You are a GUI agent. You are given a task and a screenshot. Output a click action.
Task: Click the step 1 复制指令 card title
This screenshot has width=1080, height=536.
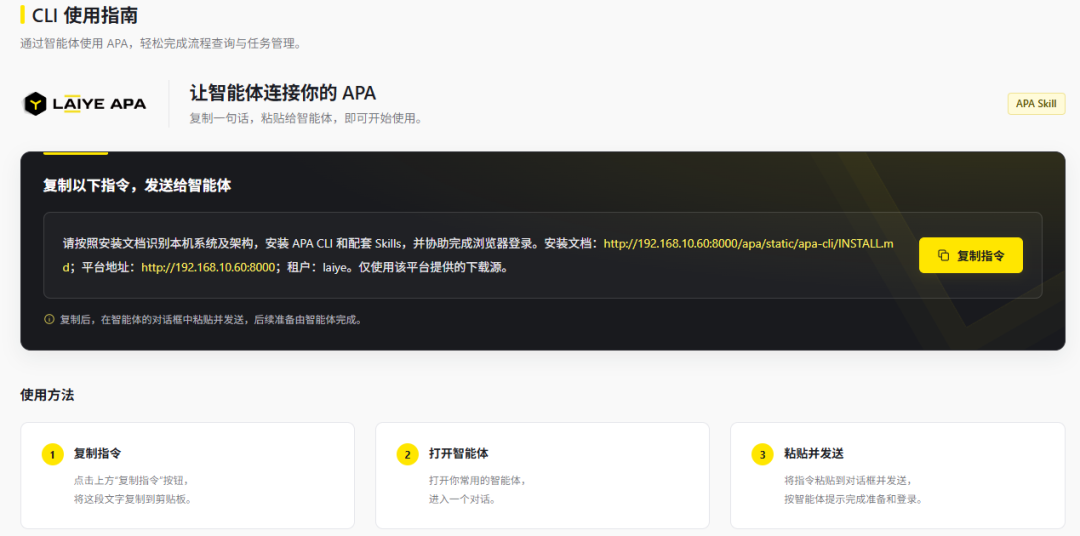[x=97, y=454]
